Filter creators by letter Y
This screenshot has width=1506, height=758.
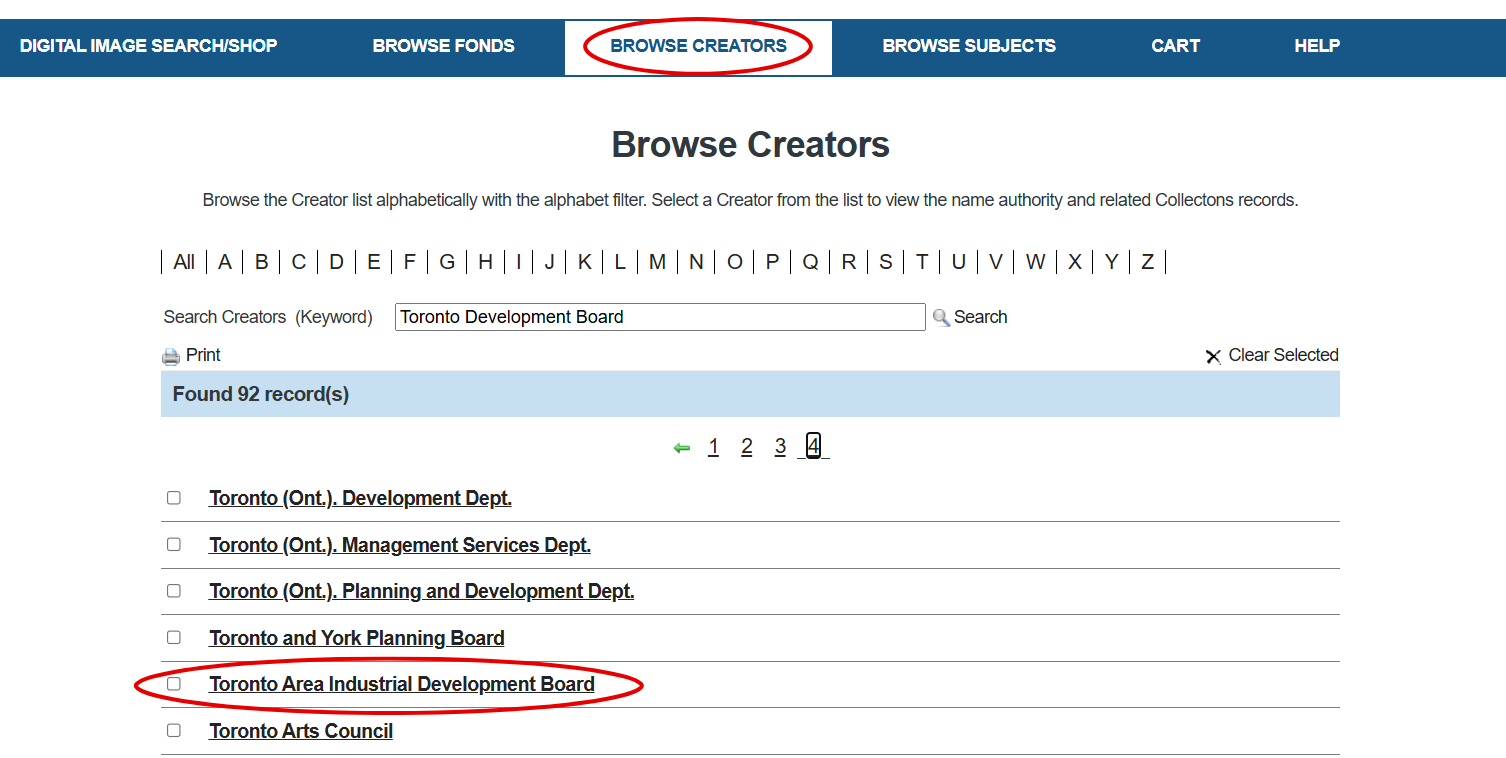point(1112,262)
